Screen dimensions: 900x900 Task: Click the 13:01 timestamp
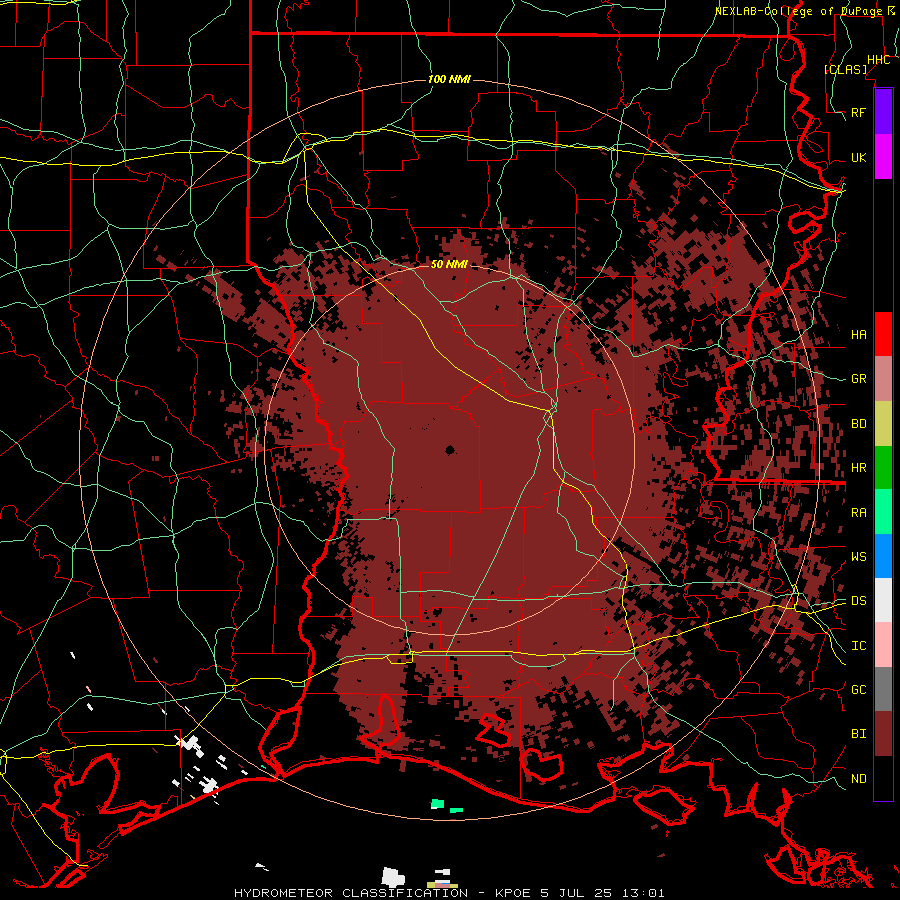tap(644, 893)
